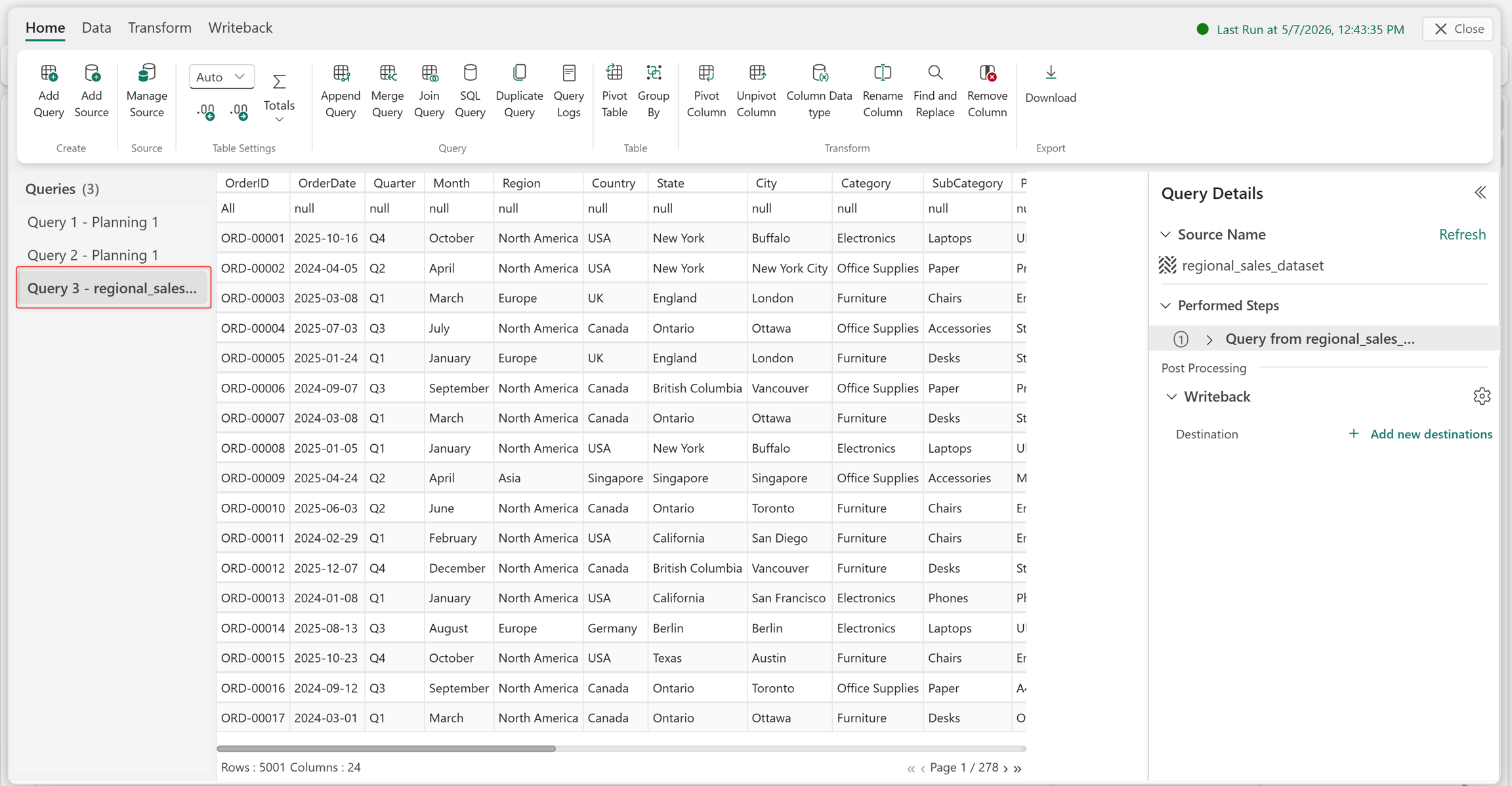Image resolution: width=1512 pixels, height=786 pixels.
Task: Switch to the Writeback tab
Action: tap(240, 28)
